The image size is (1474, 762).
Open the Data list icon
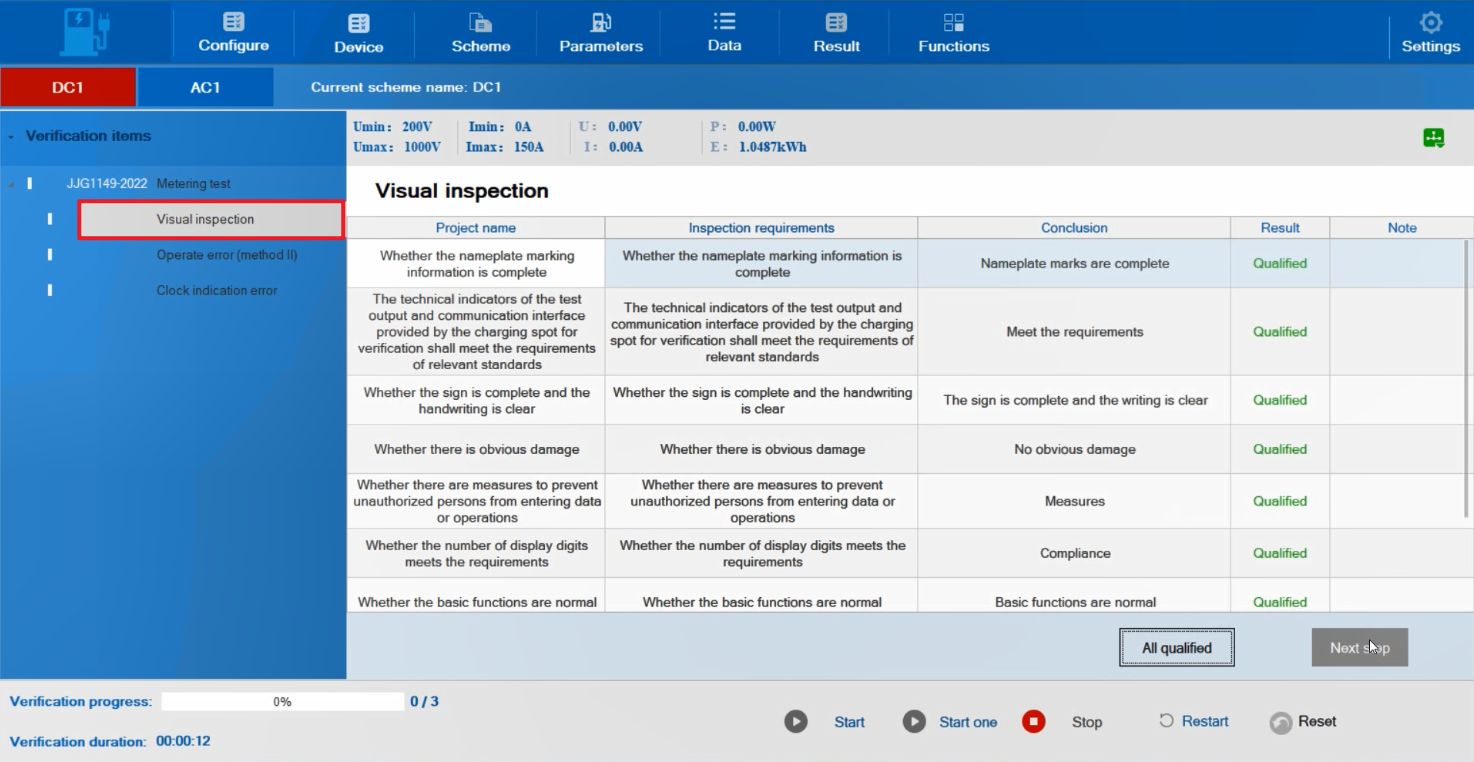coord(724,21)
